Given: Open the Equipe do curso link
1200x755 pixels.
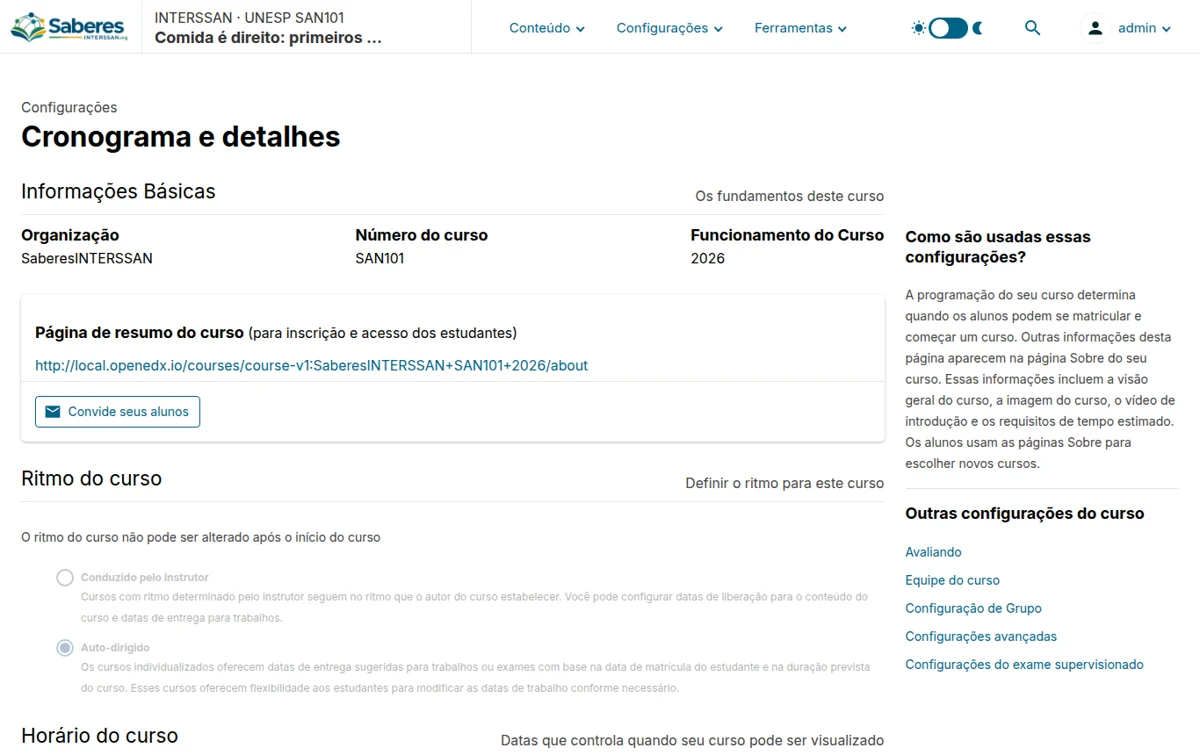Looking at the screenshot, I should 952,580.
